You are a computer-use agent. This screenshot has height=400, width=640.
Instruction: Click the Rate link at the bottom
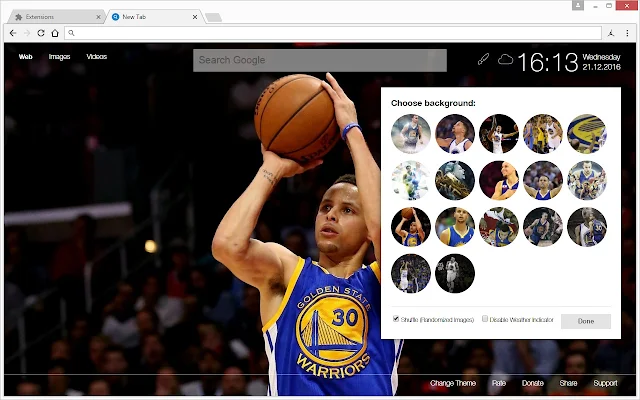[499, 383]
